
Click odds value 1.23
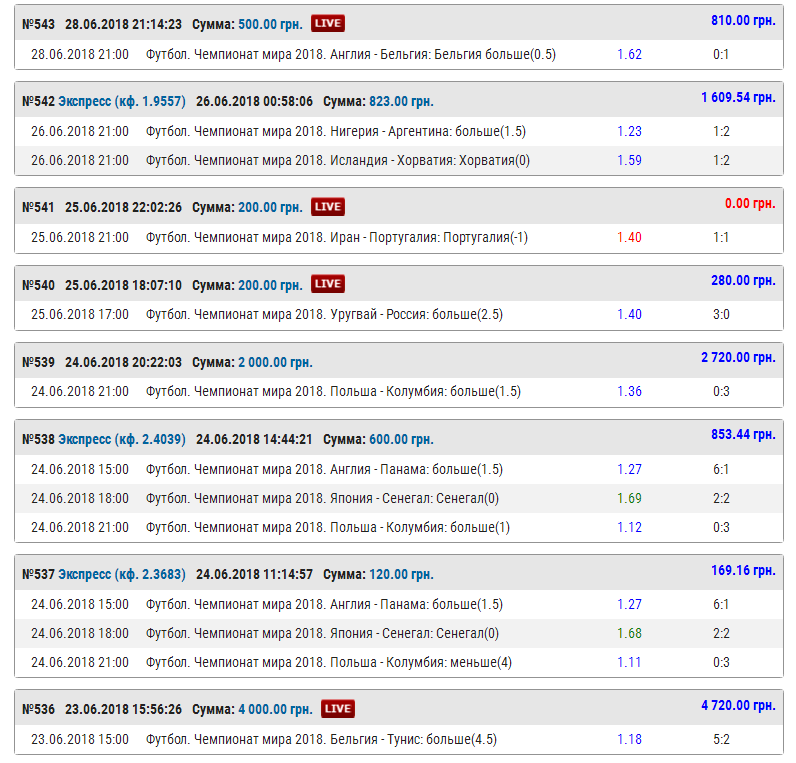pyautogui.click(x=629, y=131)
